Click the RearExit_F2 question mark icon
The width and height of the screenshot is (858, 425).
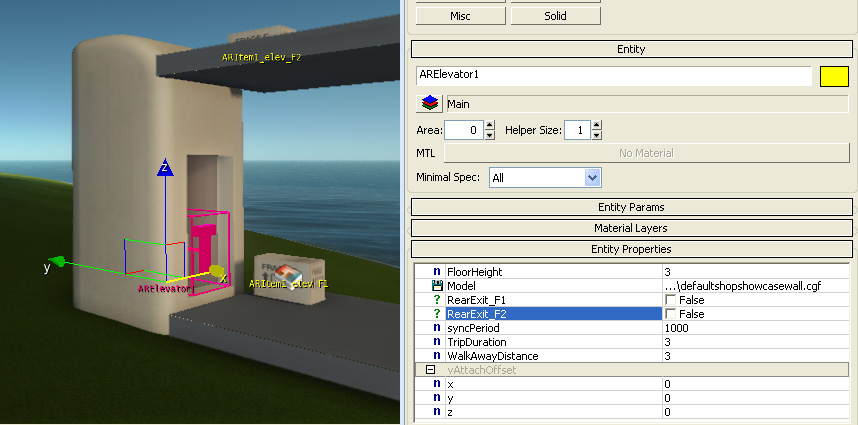pos(437,314)
